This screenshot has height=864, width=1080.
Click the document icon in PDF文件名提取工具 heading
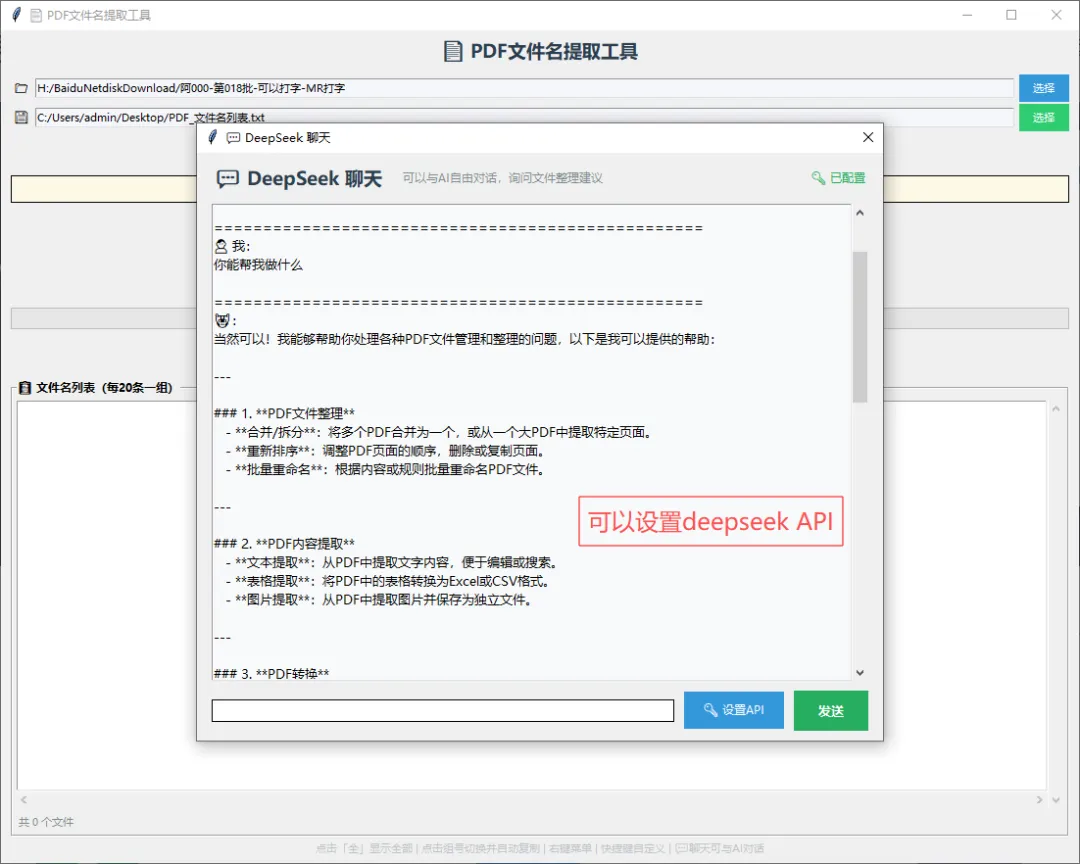(453, 52)
